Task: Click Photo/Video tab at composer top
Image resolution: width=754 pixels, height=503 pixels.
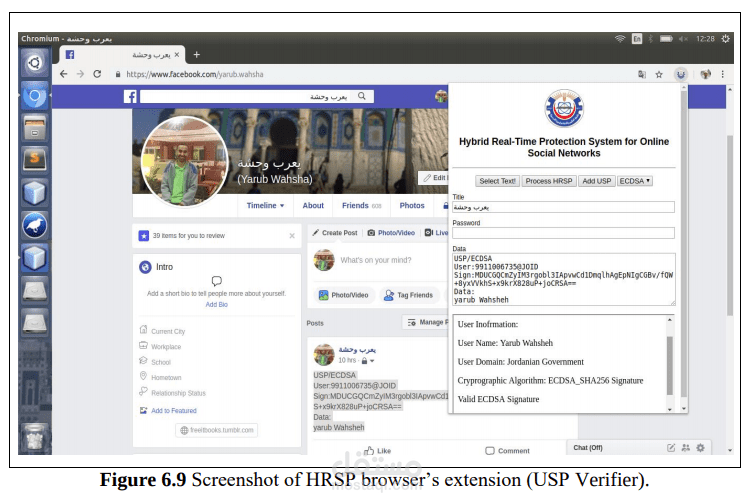Action: [391, 233]
